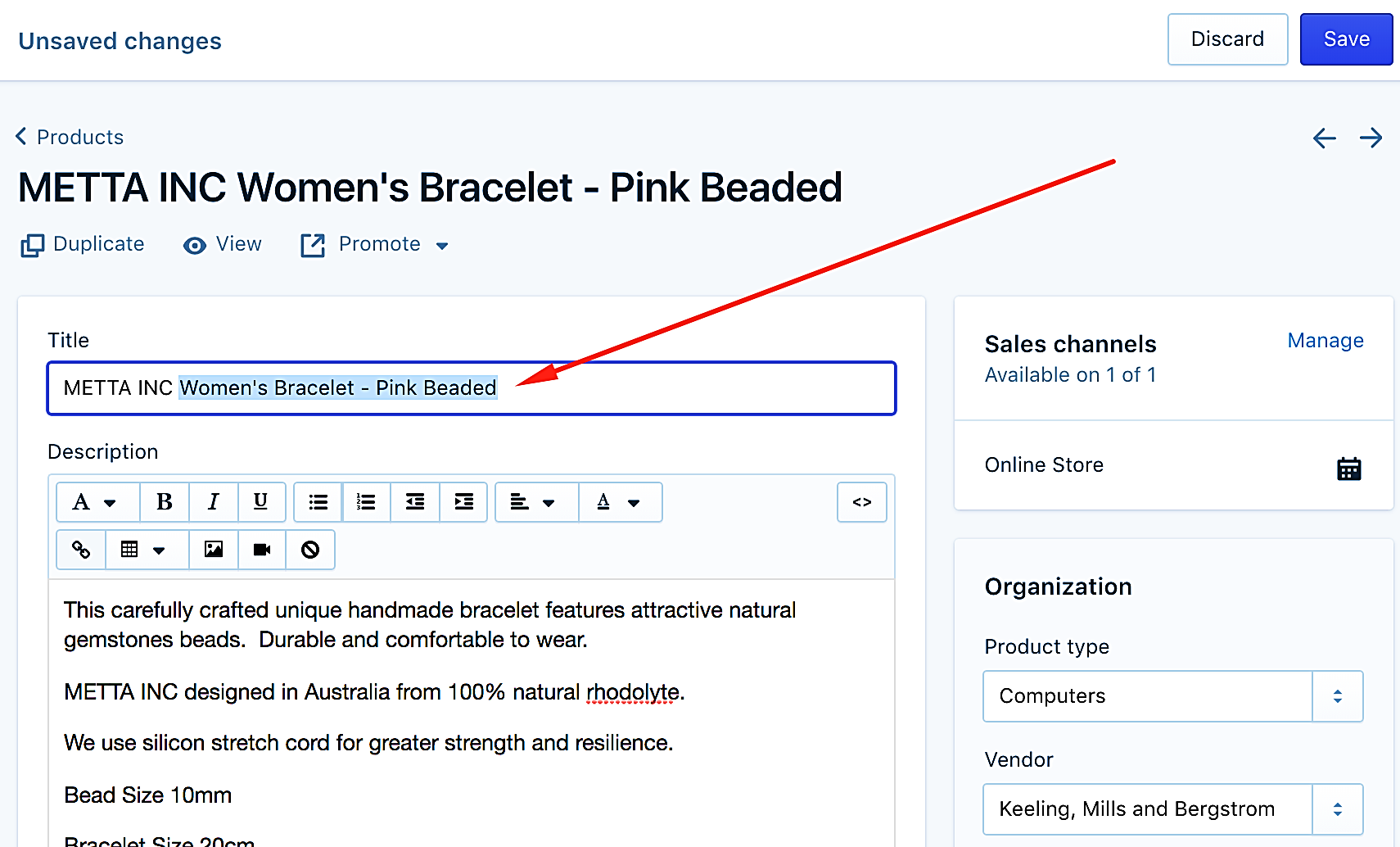Open Manage sales channels link

tap(1325, 341)
